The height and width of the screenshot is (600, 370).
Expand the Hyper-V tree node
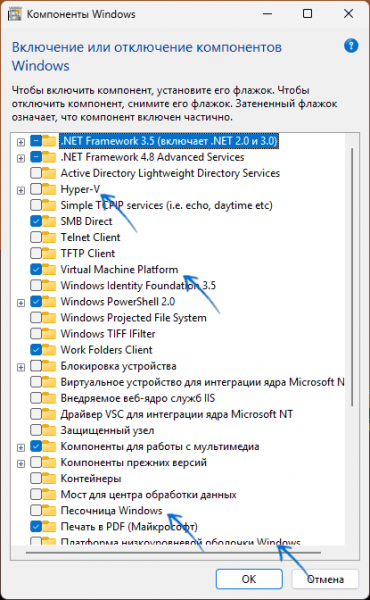coord(21,190)
